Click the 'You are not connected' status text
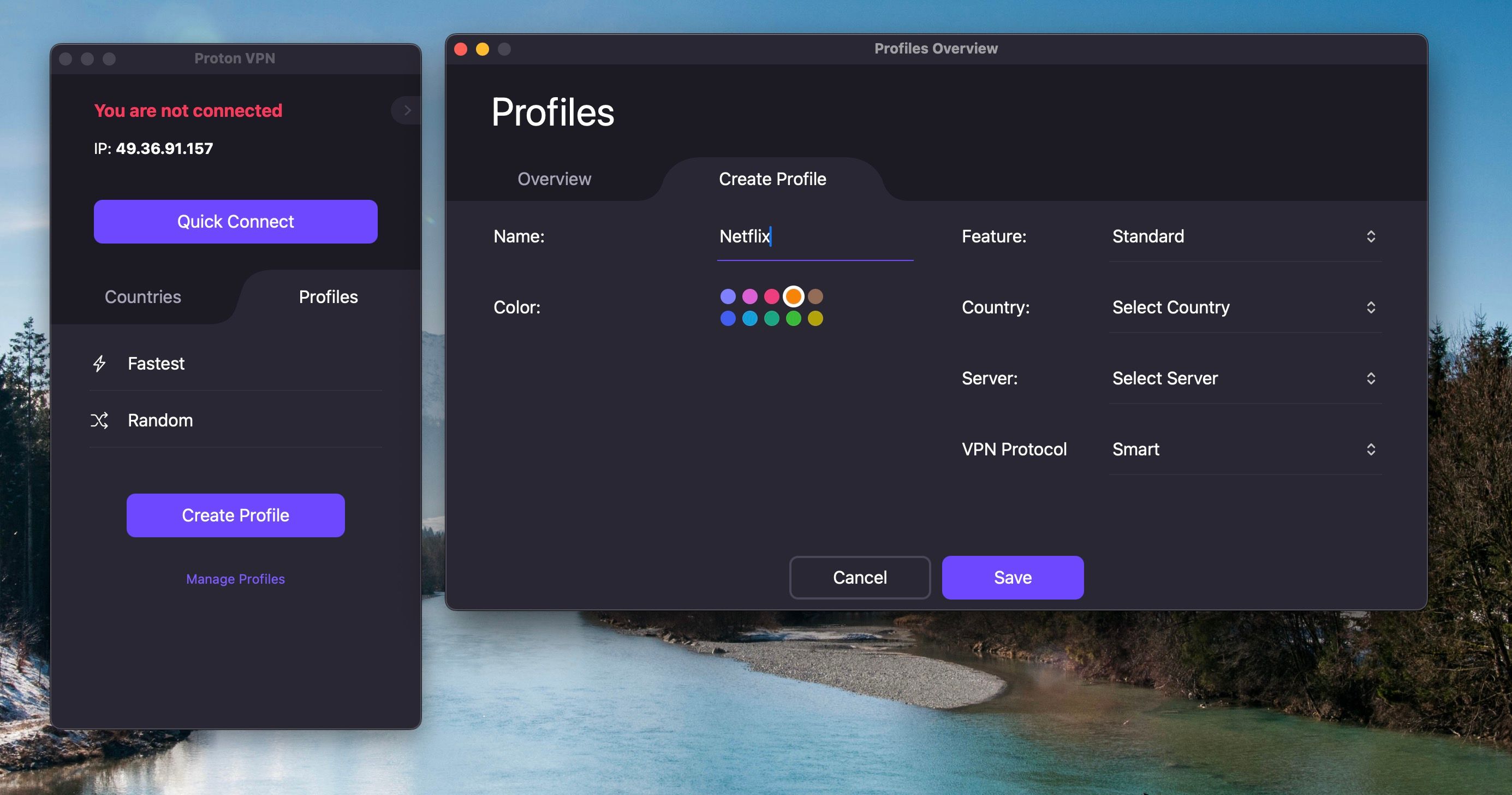 point(188,110)
